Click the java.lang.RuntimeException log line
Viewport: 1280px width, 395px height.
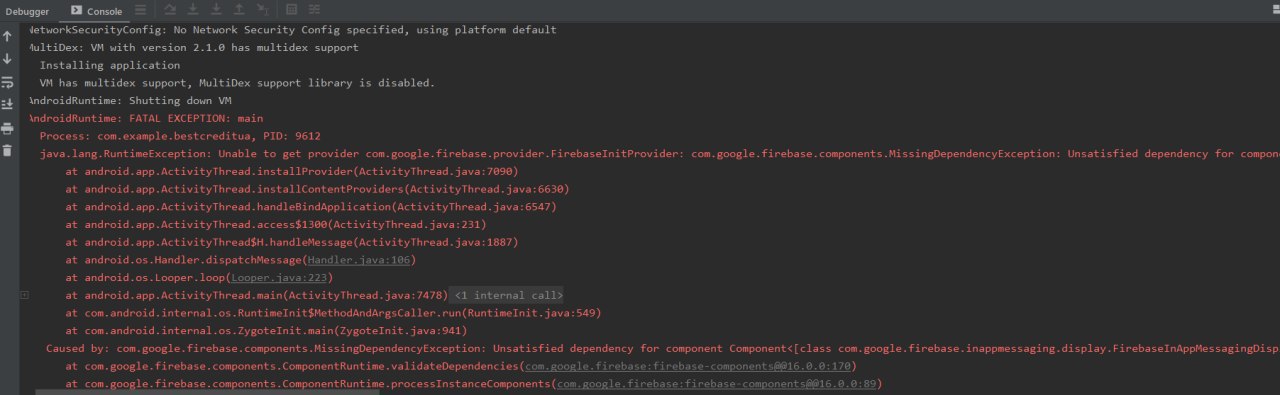coord(660,154)
